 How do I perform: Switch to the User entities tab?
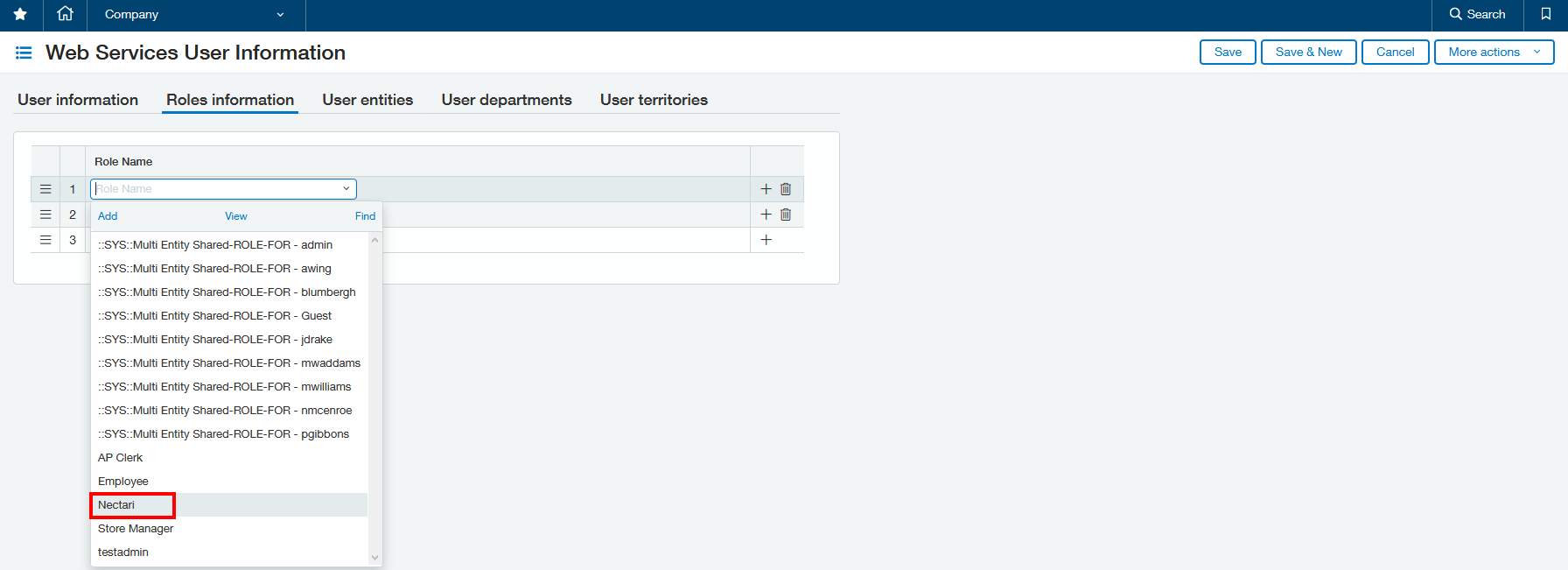tap(367, 100)
